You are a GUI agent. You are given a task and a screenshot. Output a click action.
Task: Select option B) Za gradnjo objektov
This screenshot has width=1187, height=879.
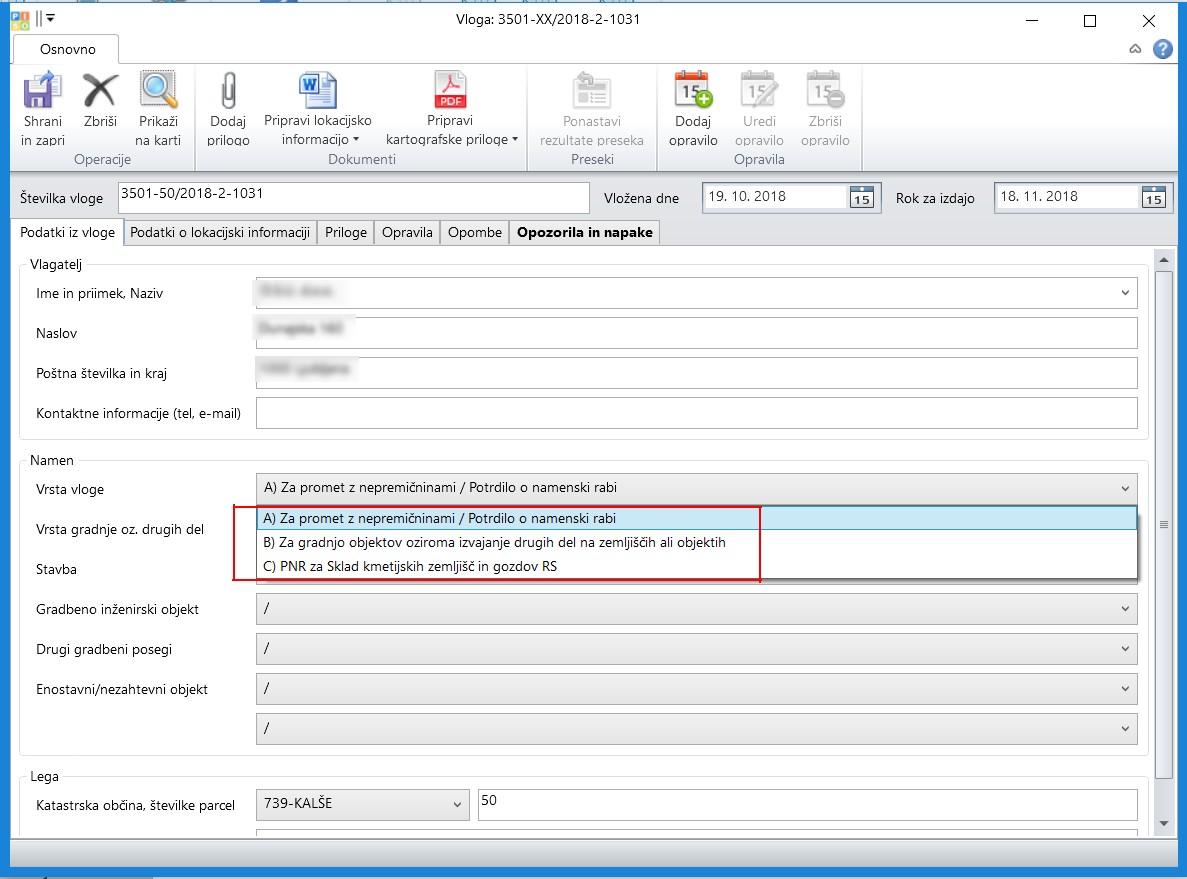click(x=493, y=543)
